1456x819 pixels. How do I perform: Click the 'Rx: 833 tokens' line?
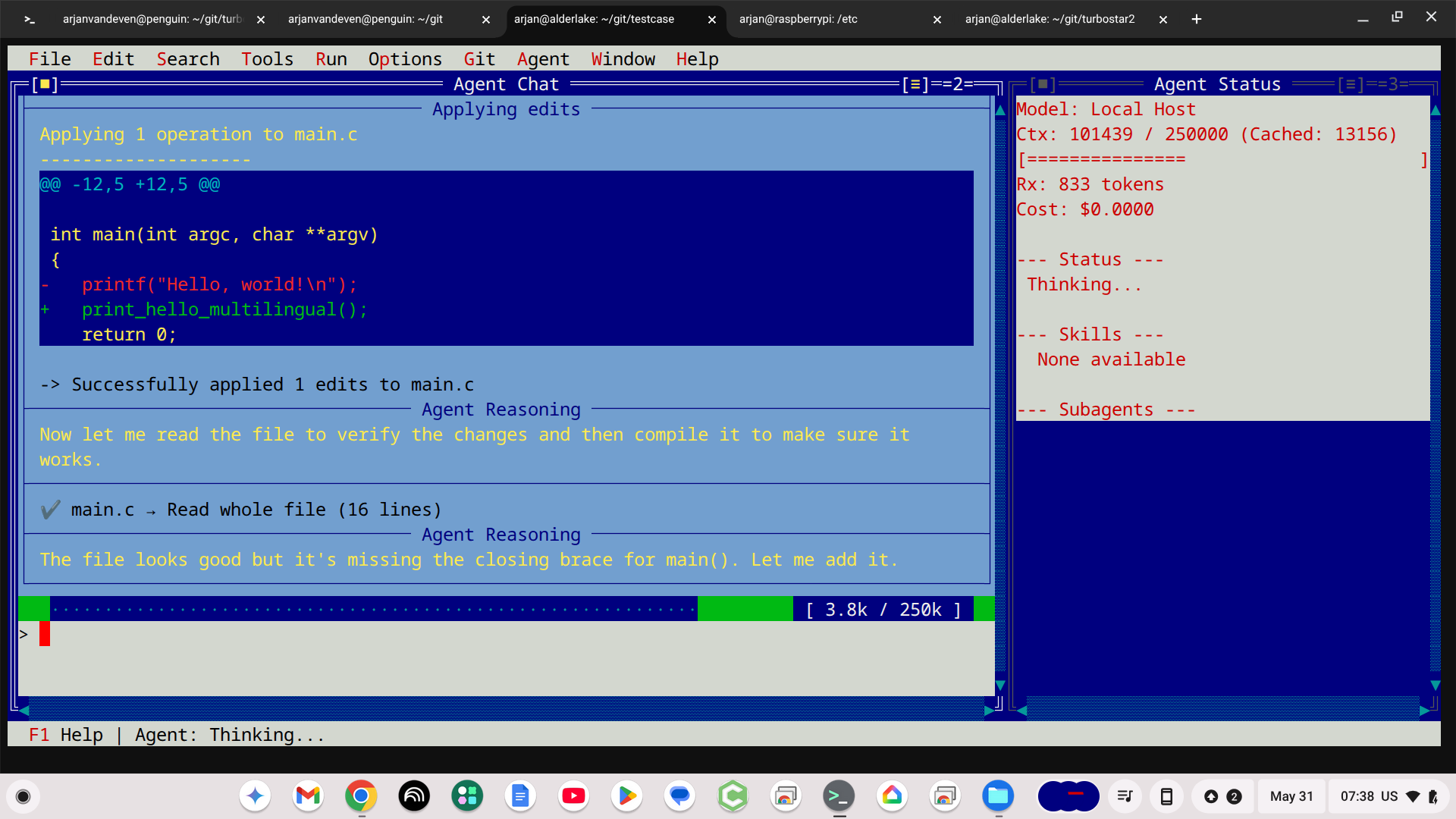click(1090, 184)
